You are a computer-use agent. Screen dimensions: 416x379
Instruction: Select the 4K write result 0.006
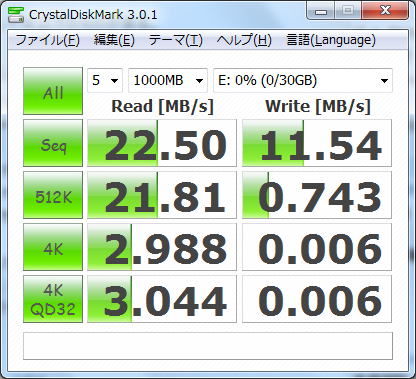(x=317, y=247)
